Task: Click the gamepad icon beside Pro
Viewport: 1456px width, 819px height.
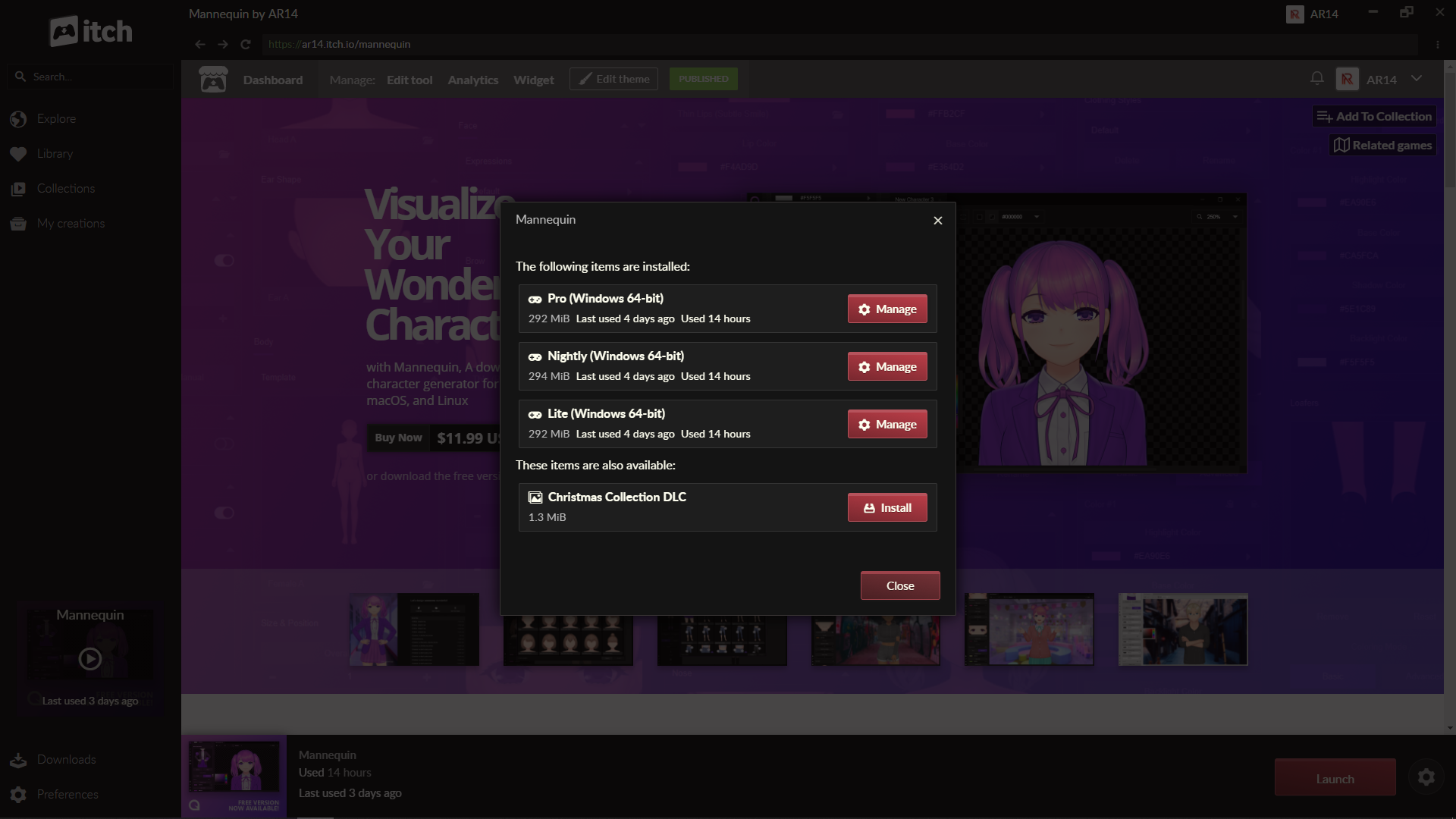Action: coord(535,299)
